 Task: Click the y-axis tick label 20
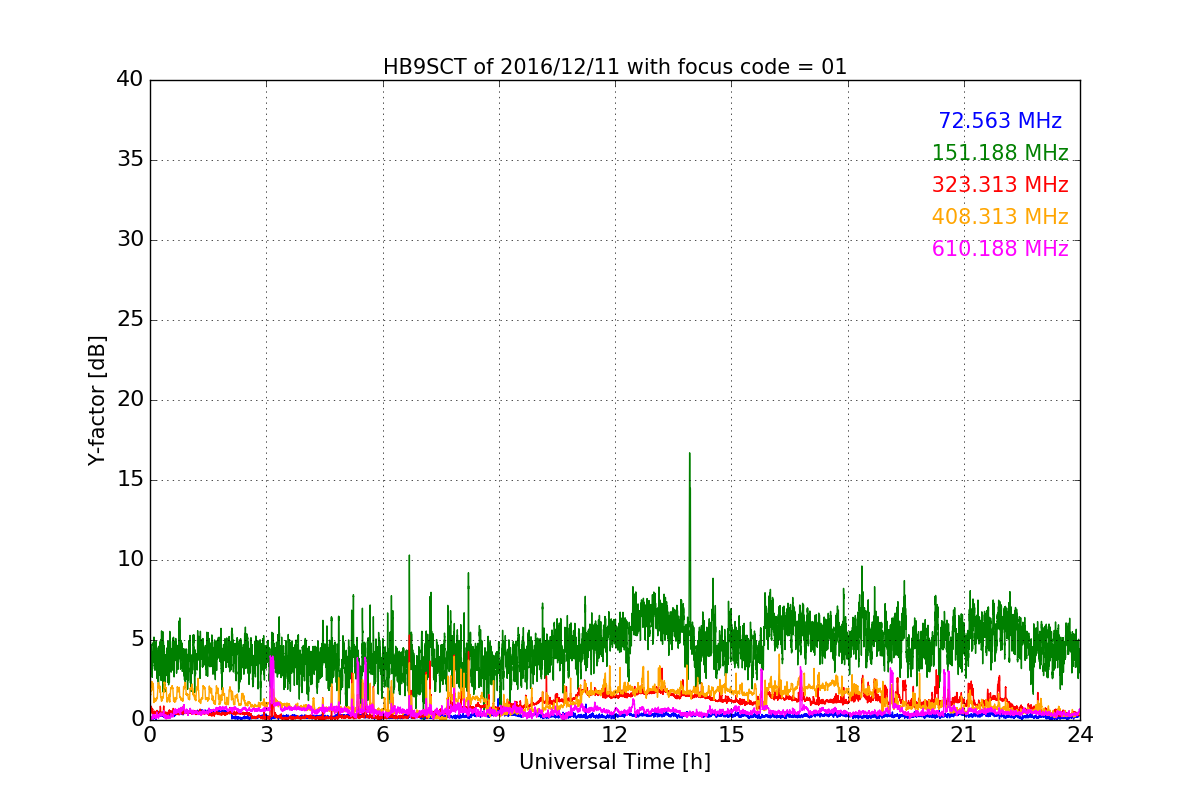[x=130, y=399]
